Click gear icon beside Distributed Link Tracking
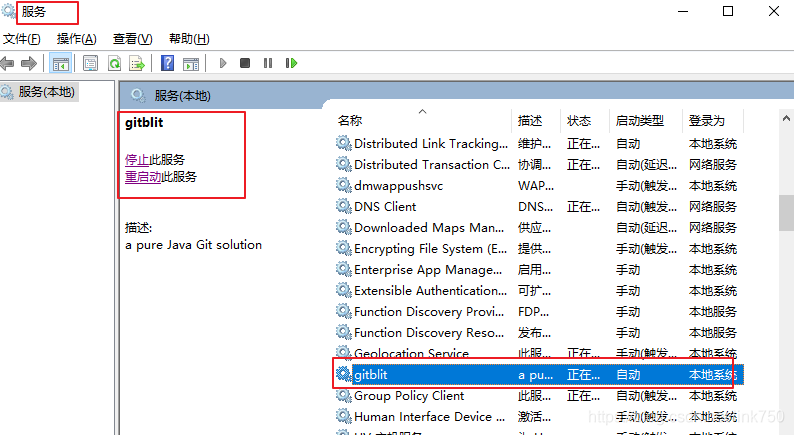 (343, 143)
